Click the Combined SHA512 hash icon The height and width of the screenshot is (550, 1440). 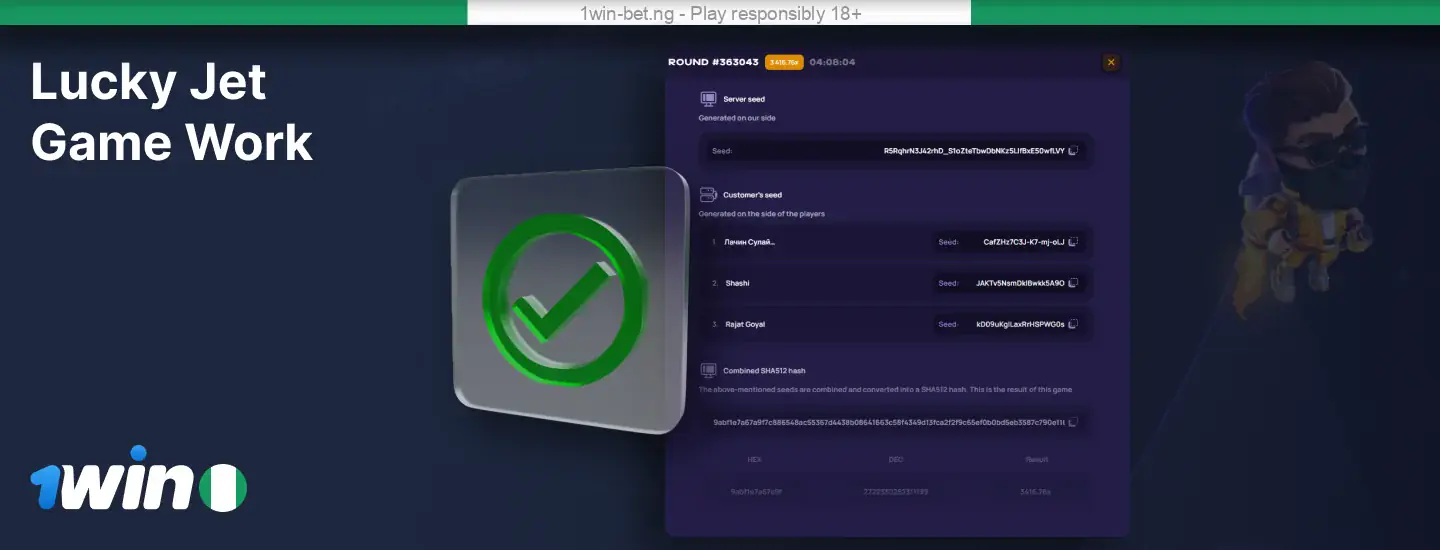pos(708,370)
